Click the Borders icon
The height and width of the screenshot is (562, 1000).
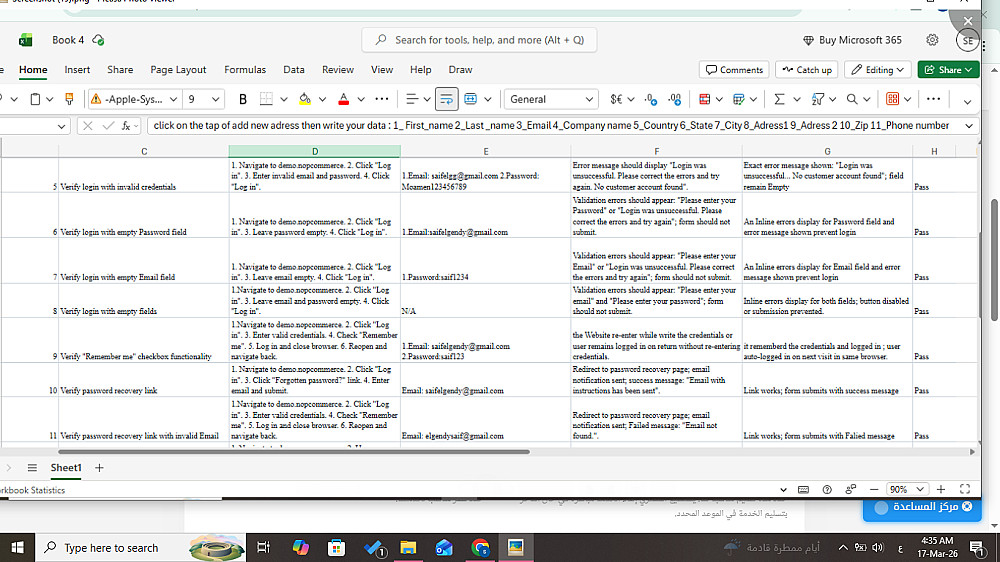[x=266, y=100]
